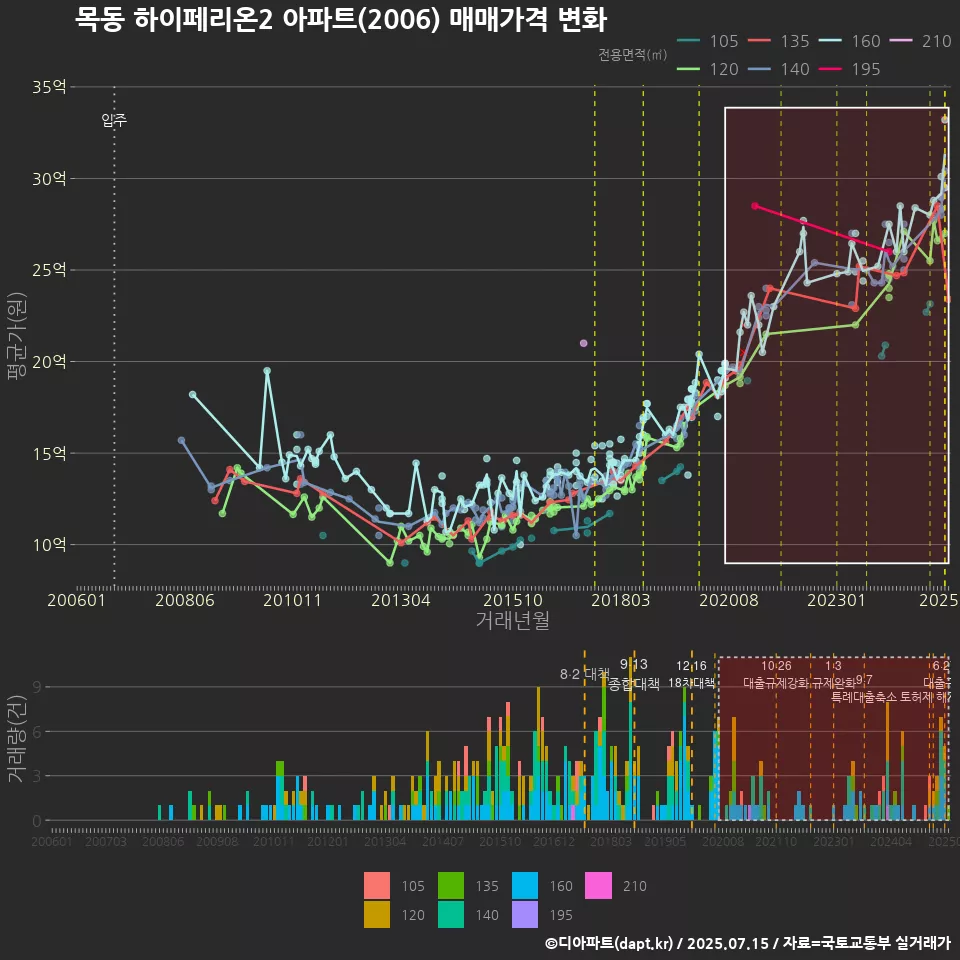The image size is (960, 960).
Task: Click the chart title 목동 하이페리온2 아파트(2006) 매매가격 변화
Action: pos(341,20)
